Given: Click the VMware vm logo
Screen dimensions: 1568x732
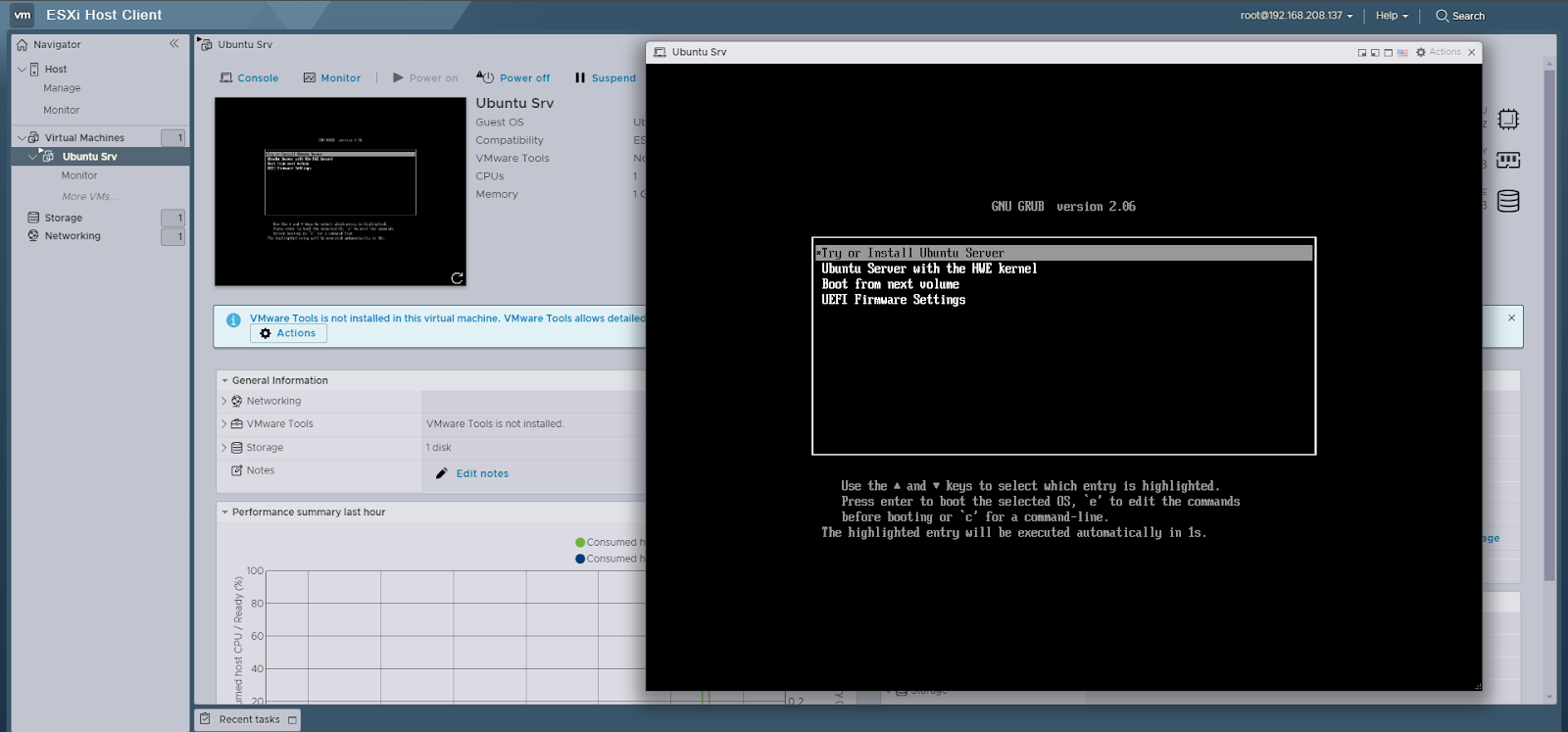Looking at the screenshot, I should pos(22,15).
